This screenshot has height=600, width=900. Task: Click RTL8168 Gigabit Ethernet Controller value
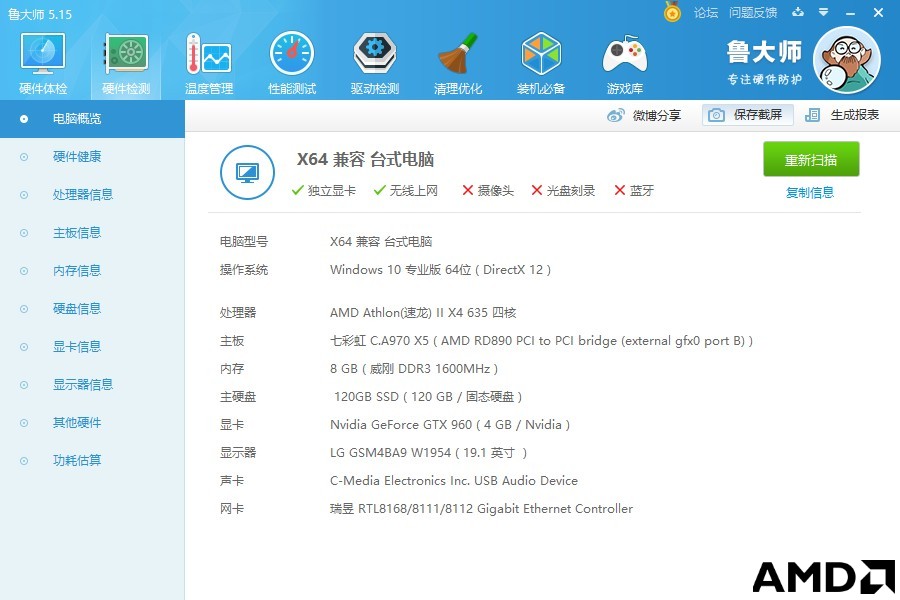point(482,509)
